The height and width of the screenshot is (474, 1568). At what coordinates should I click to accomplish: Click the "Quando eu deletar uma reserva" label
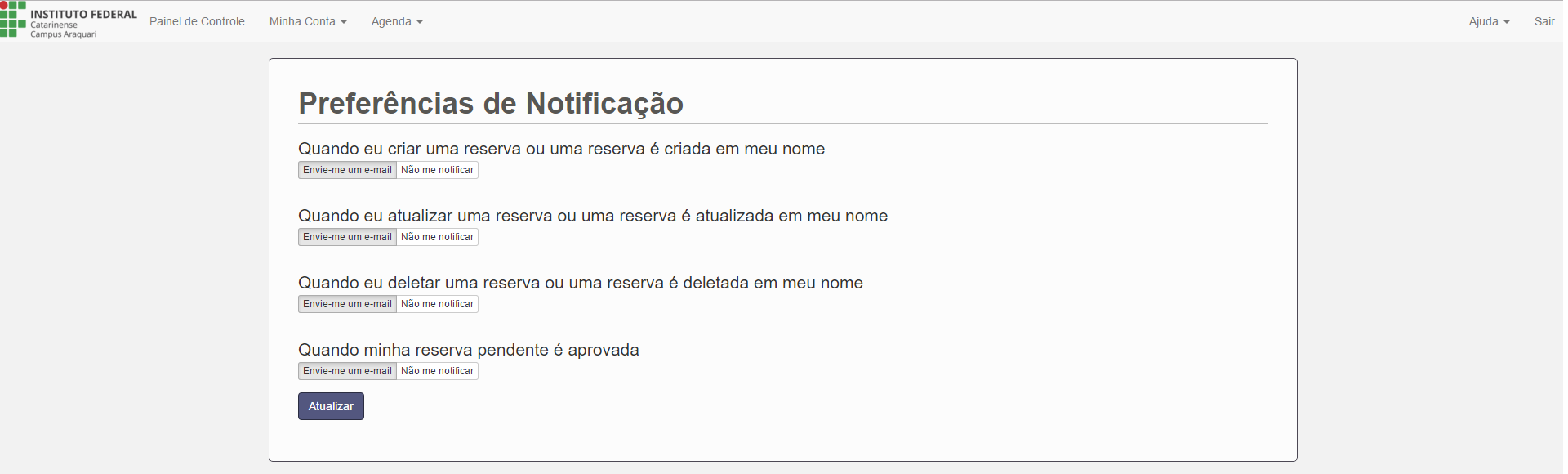(x=580, y=283)
